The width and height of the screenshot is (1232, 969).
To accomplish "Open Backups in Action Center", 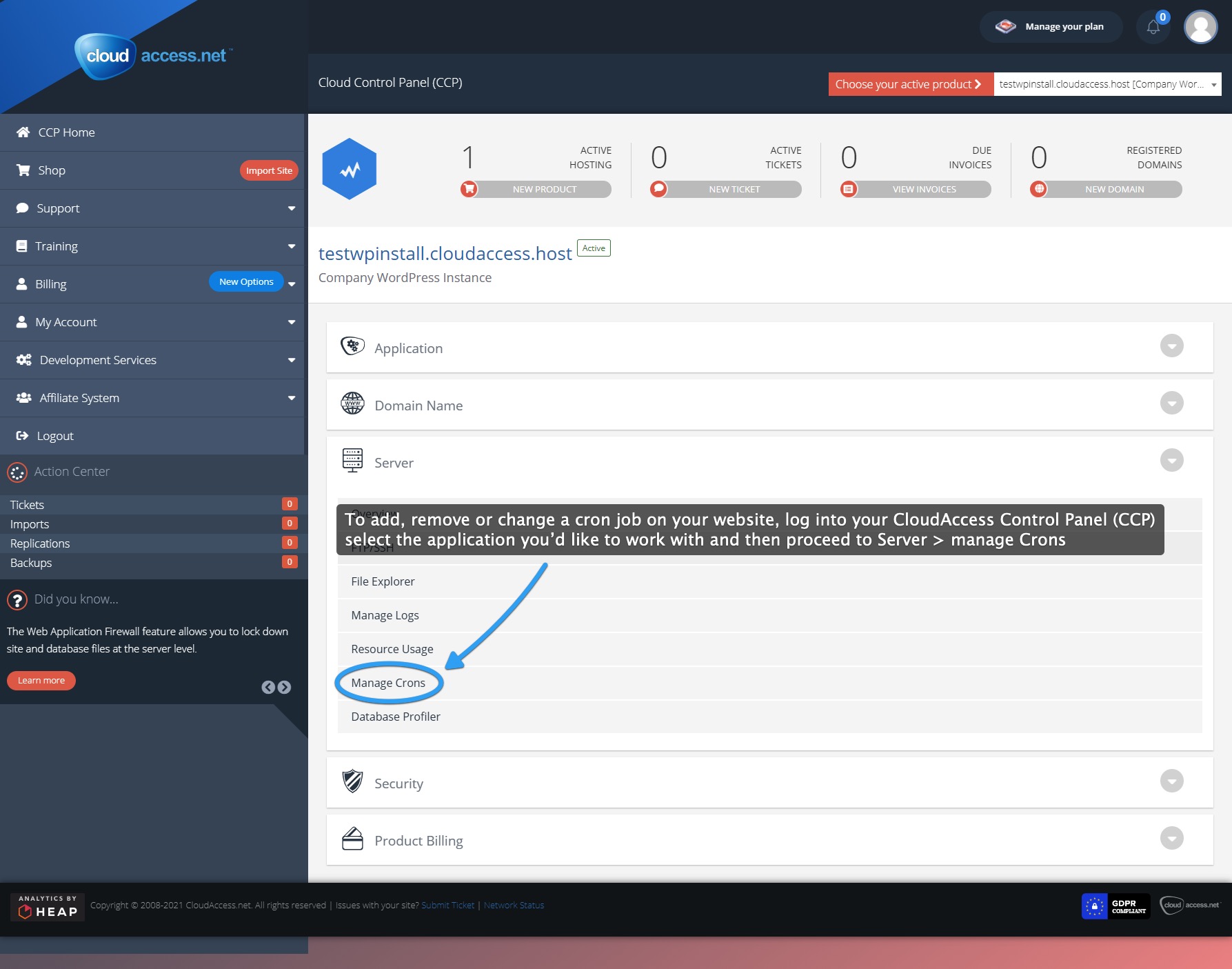I will tap(153, 563).
